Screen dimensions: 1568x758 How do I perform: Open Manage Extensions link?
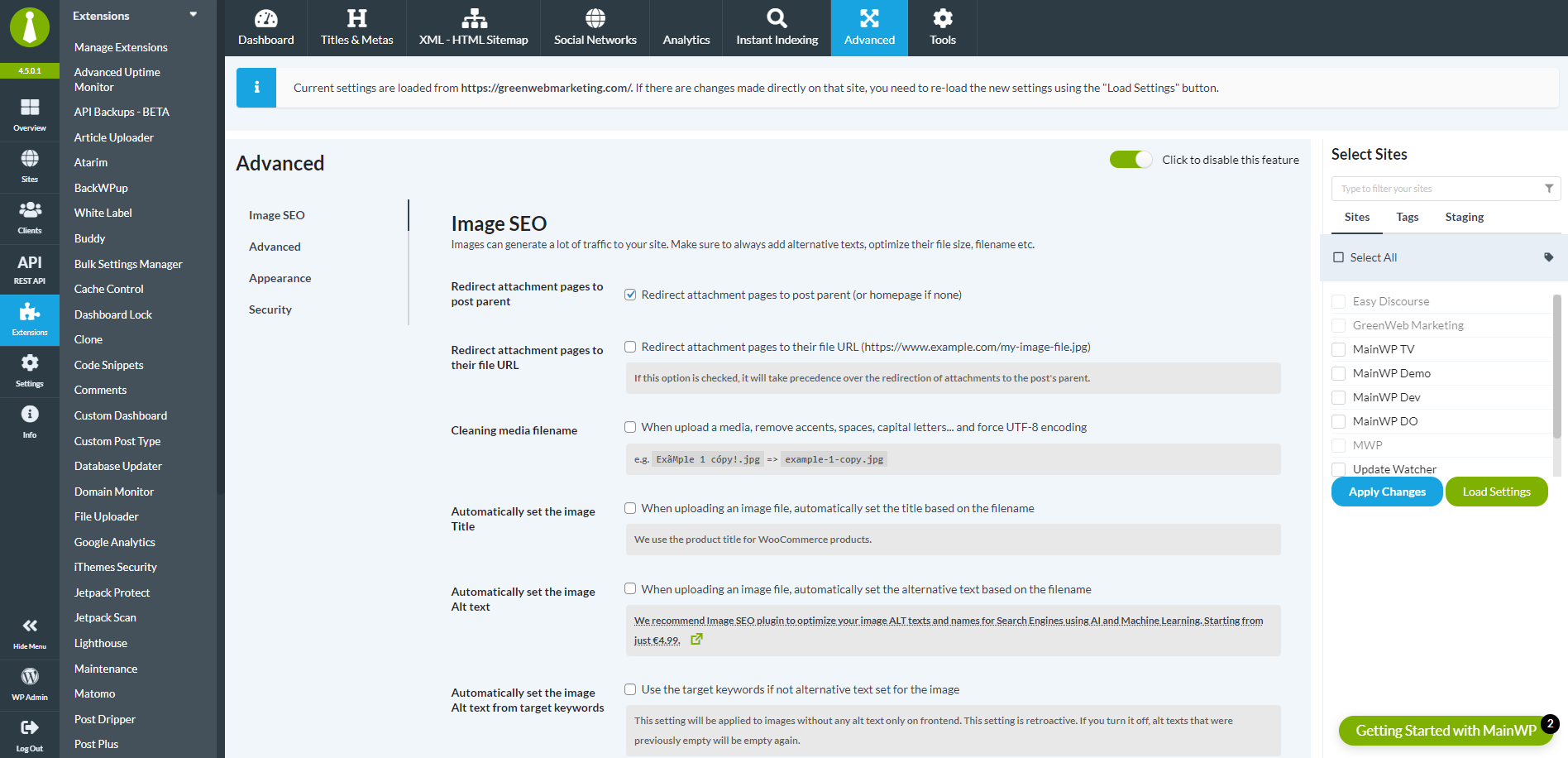[121, 47]
